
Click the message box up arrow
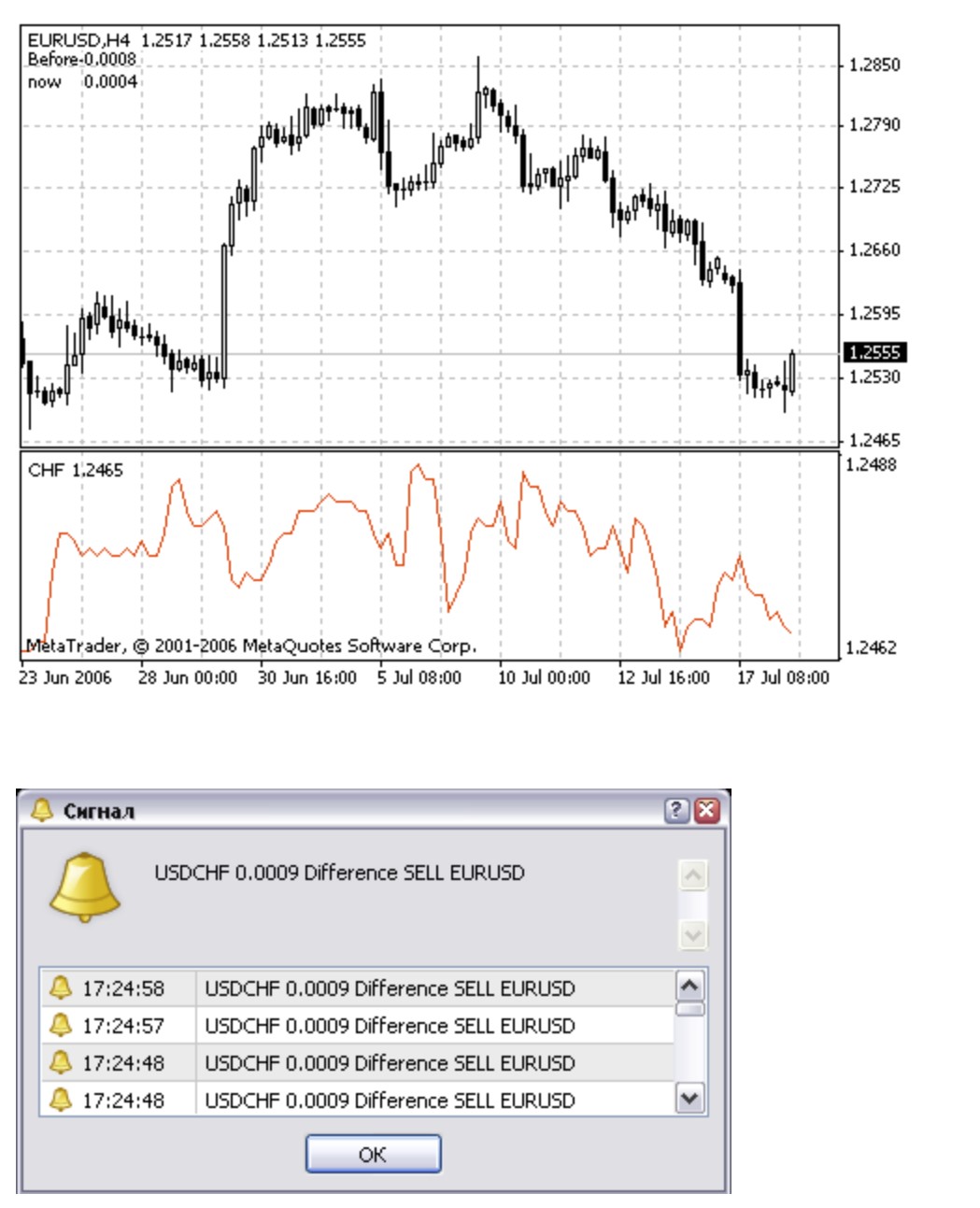(692, 875)
